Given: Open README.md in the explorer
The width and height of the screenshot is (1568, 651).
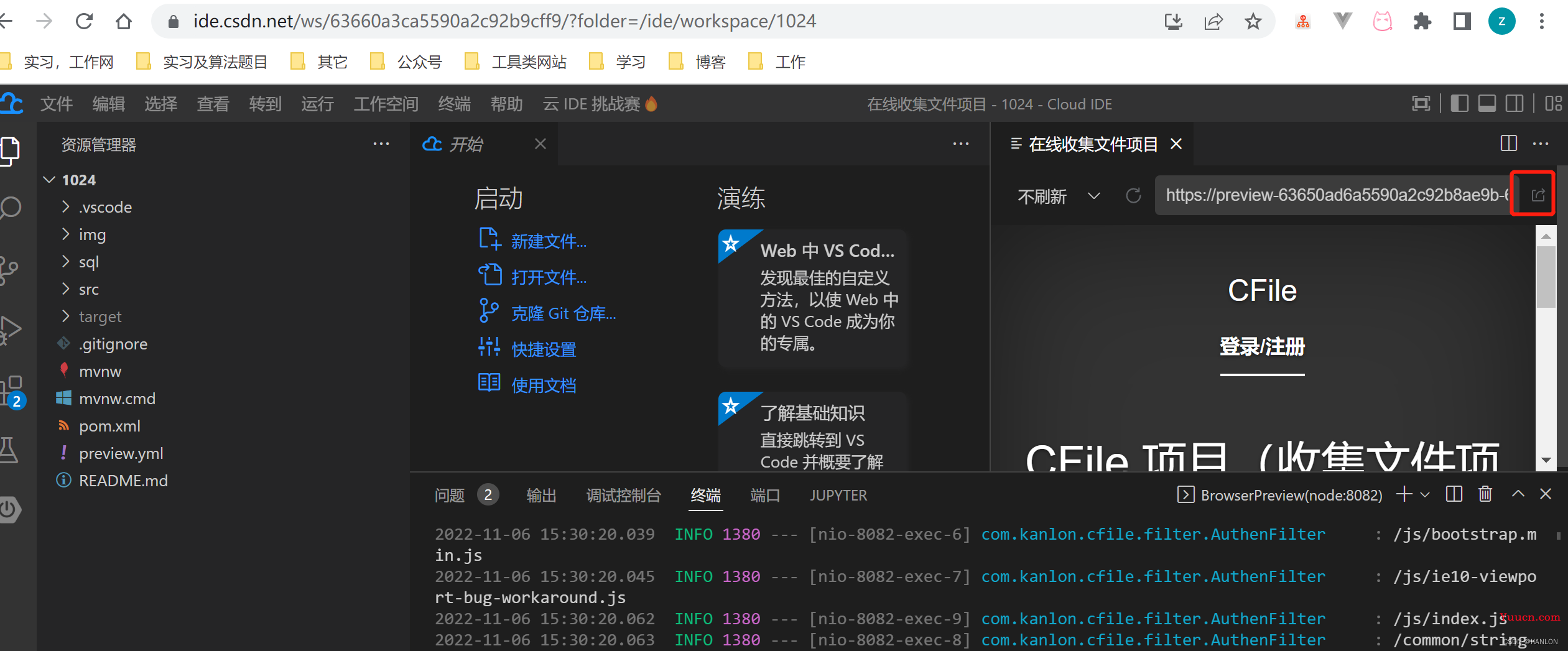Looking at the screenshot, I should click(123, 481).
